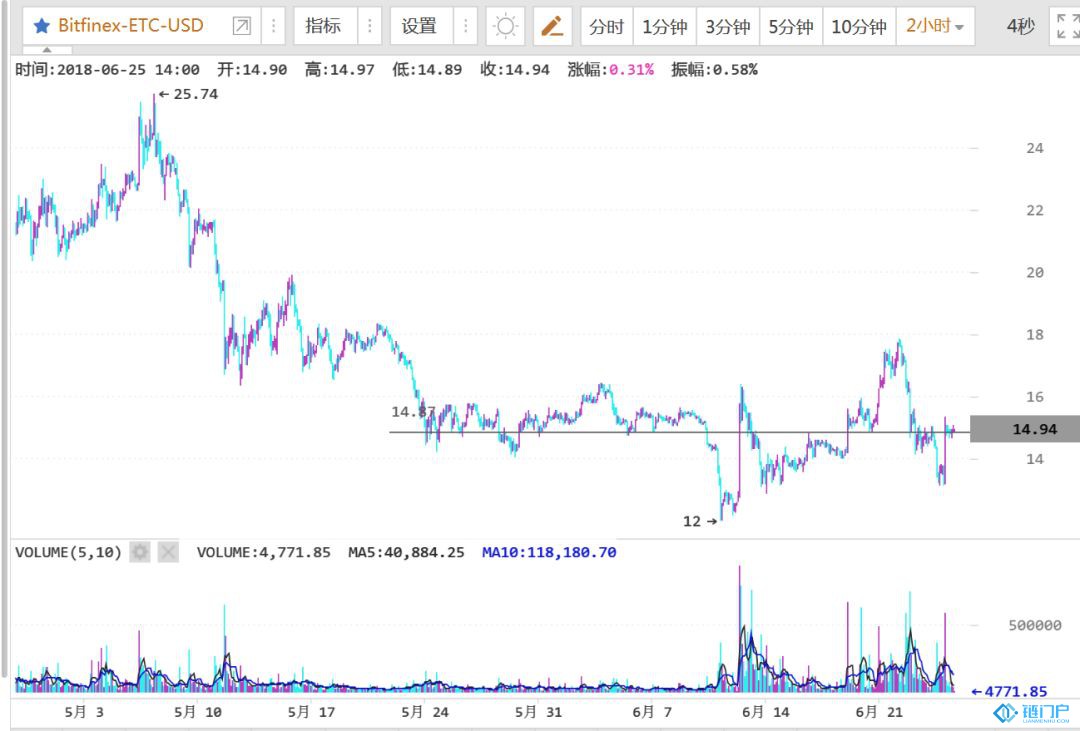Click the 涨幅 0.31% value
Image resolution: width=1080 pixels, height=731 pixels.
[x=611, y=70]
